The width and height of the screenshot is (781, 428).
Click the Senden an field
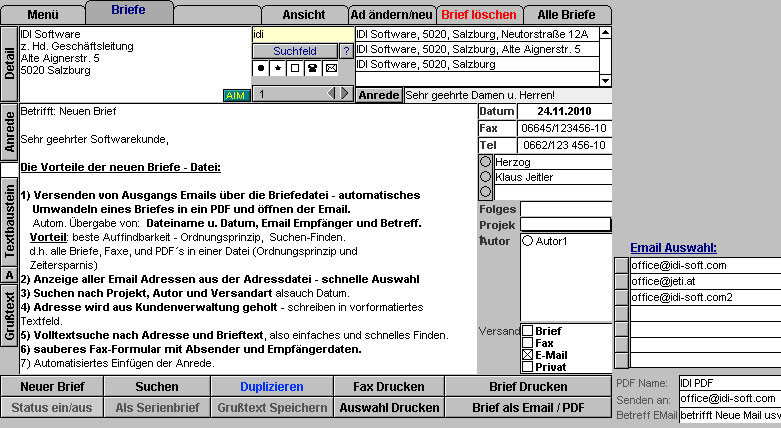click(x=730, y=399)
